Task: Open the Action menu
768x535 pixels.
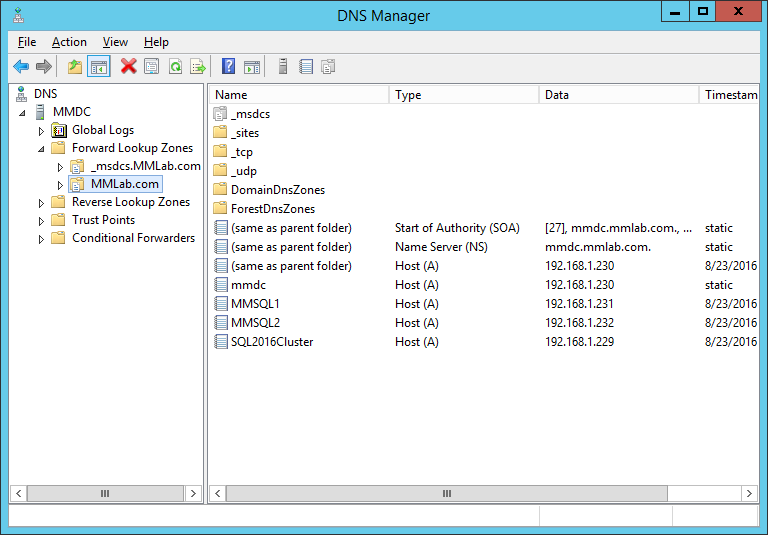Action: click(69, 42)
